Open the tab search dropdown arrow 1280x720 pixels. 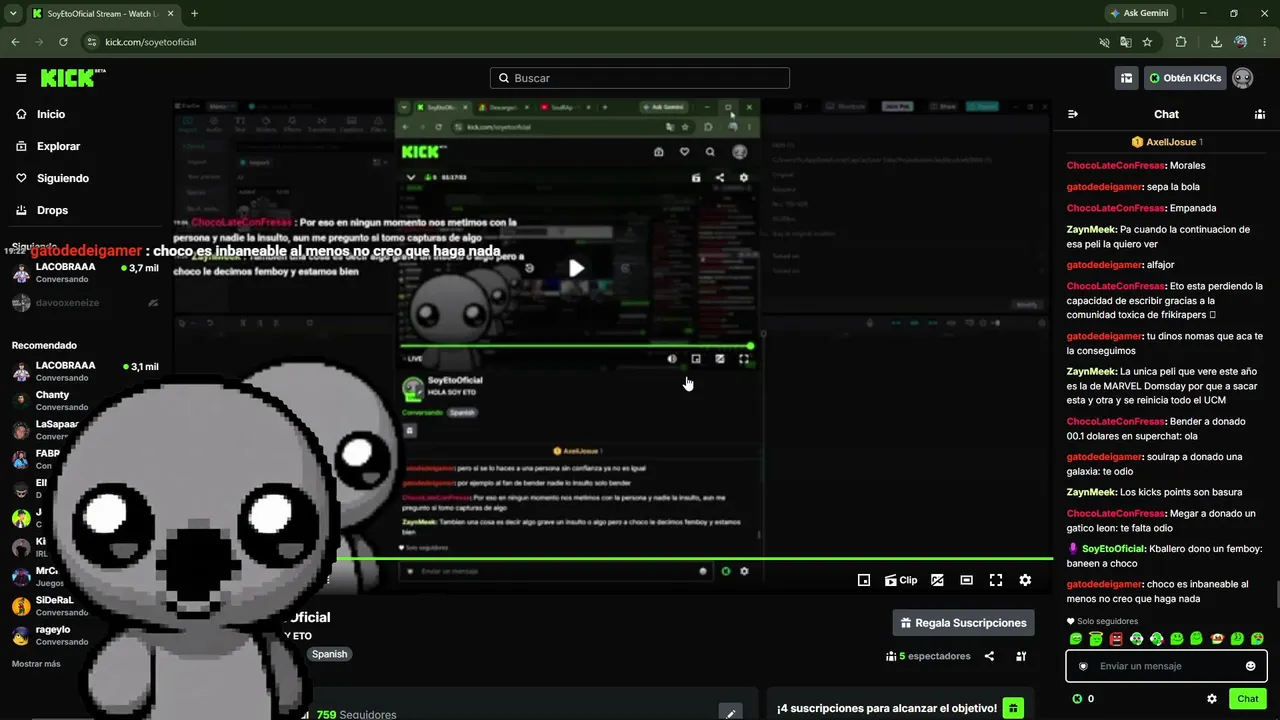click(x=13, y=14)
